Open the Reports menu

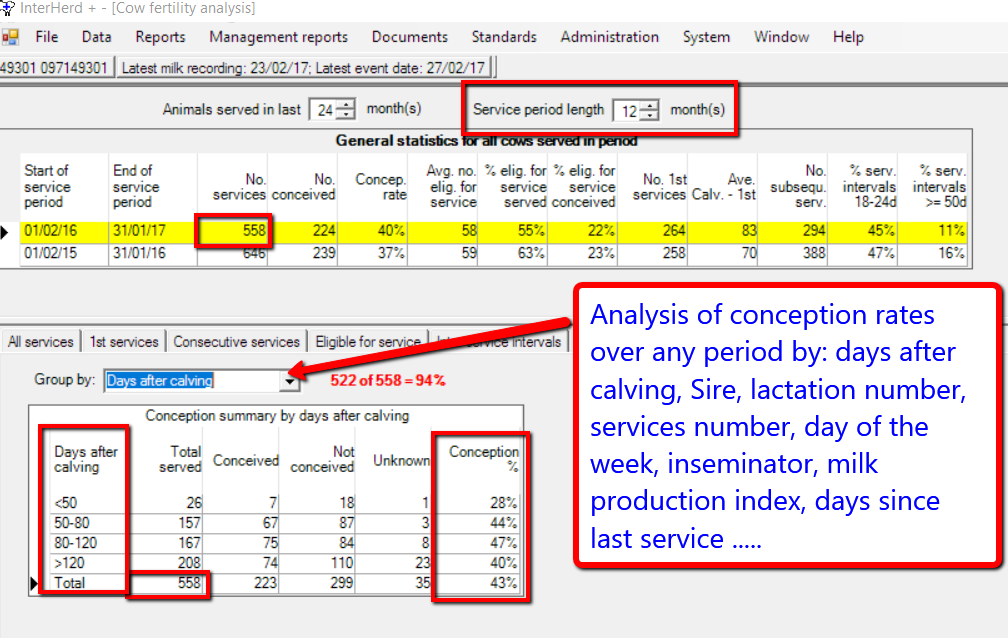[160, 37]
